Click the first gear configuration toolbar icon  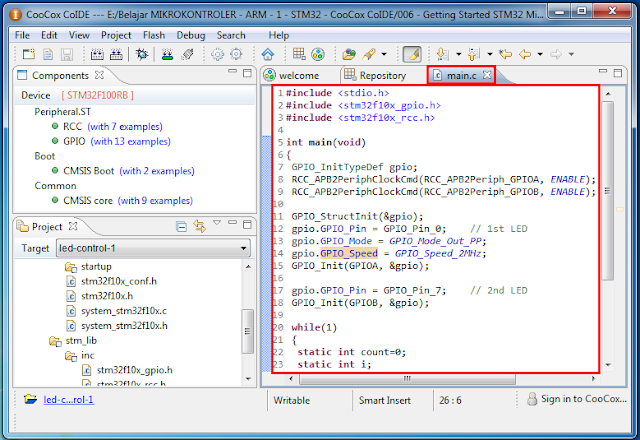point(217,54)
